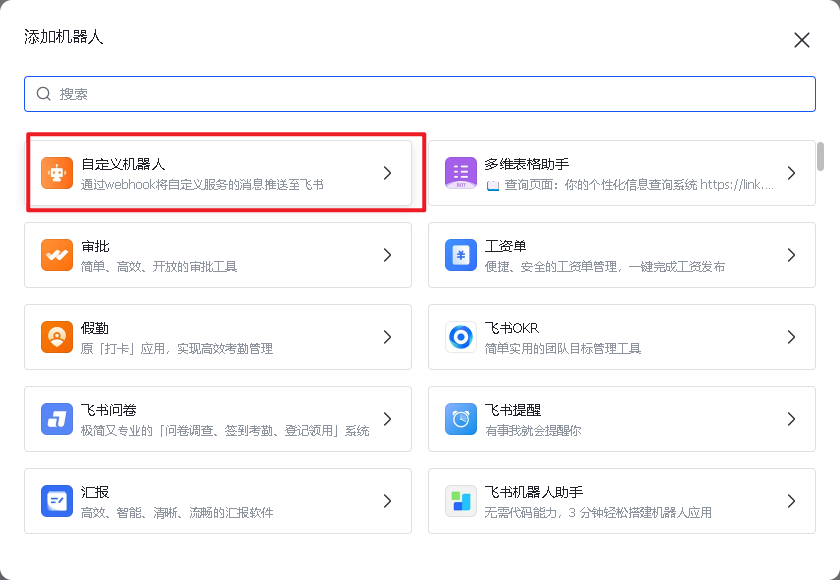
Task: Click description 无需代码能力，3 分钟轻松搭建机器人应用
Action: (598, 513)
